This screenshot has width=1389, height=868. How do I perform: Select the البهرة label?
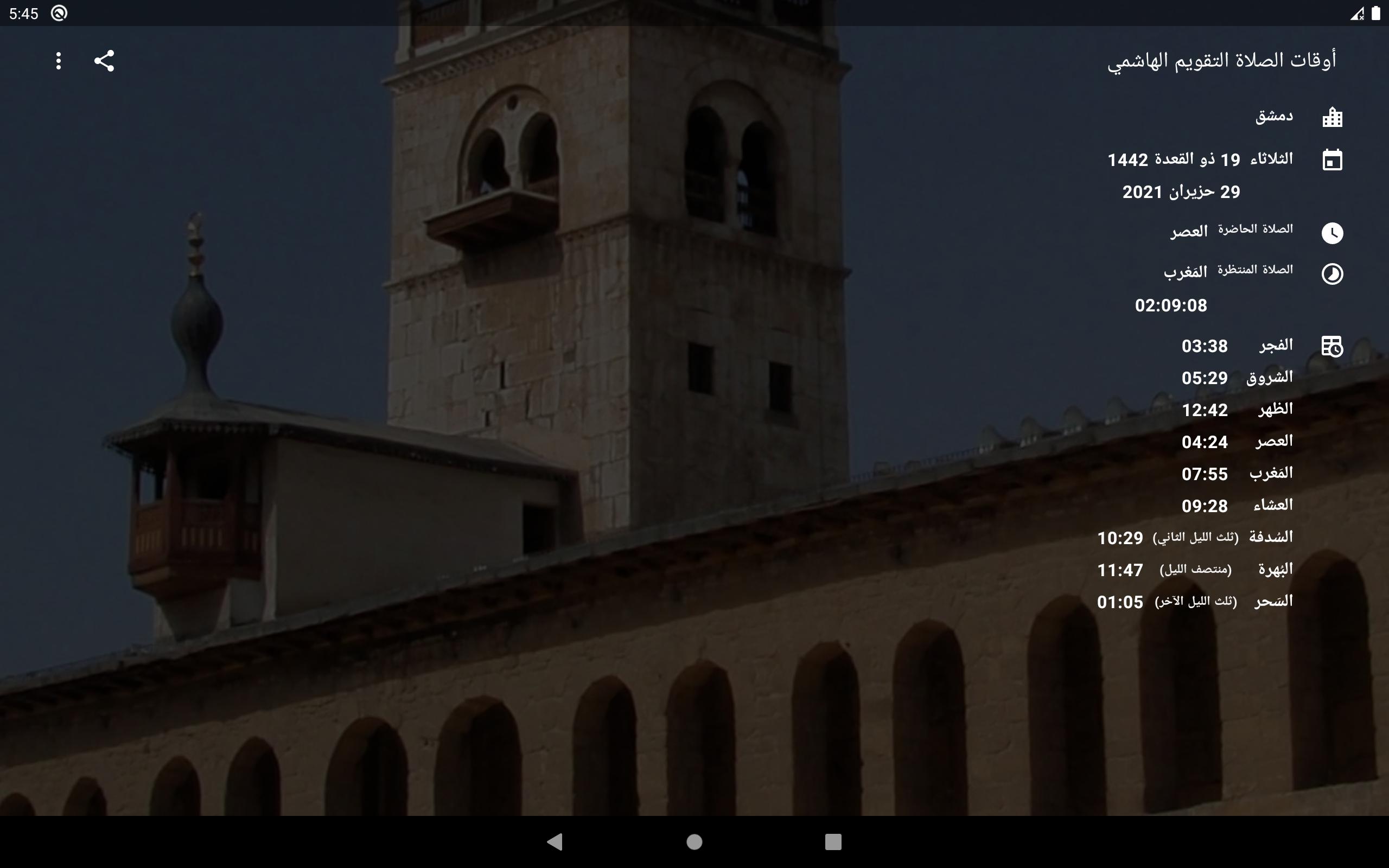(1276, 569)
